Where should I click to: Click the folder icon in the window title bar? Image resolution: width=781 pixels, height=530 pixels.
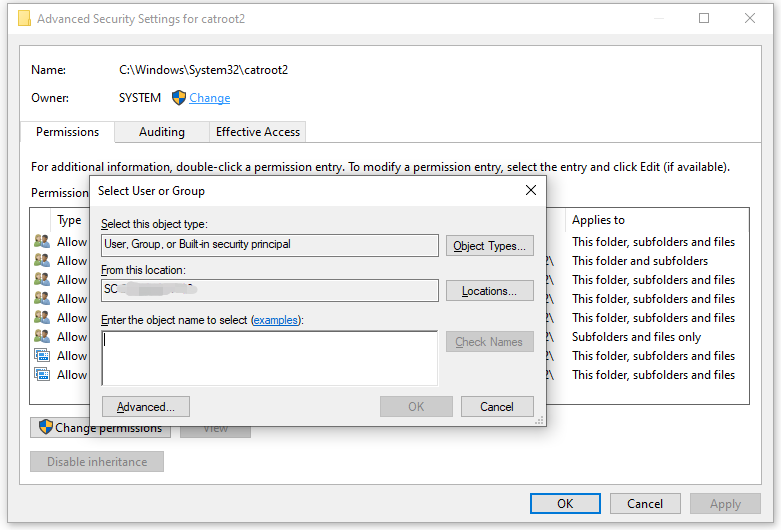pyautogui.click(x=24, y=18)
